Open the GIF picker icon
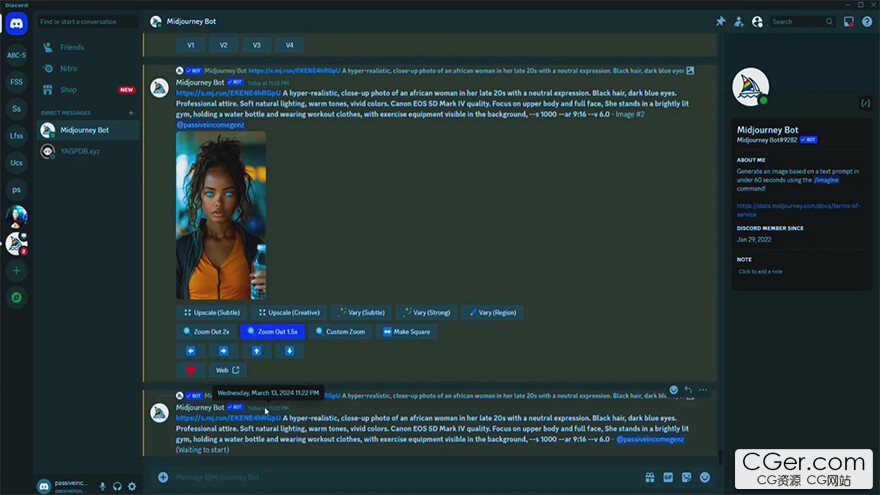880x495 pixels. point(668,477)
